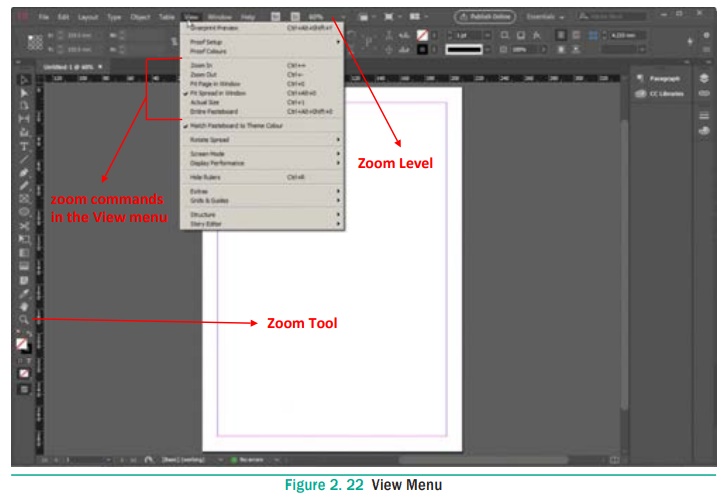Open Bridge with the Br icon

click(x=275, y=17)
